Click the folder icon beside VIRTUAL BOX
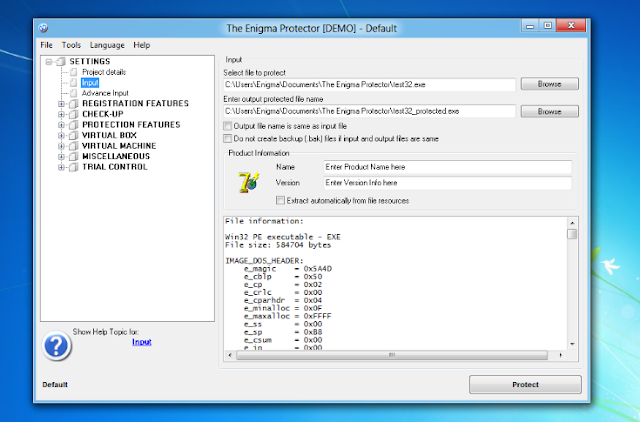The width and height of the screenshot is (640, 422). [73, 135]
